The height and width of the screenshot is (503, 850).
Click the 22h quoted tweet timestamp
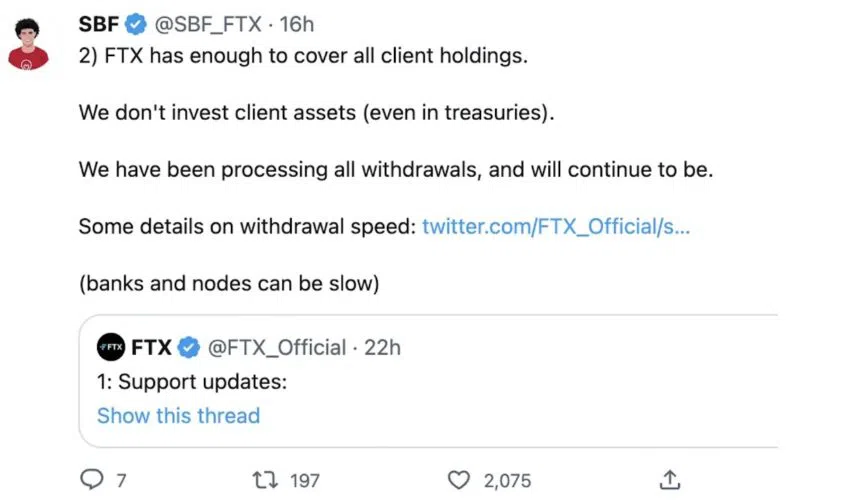pos(381,347)
